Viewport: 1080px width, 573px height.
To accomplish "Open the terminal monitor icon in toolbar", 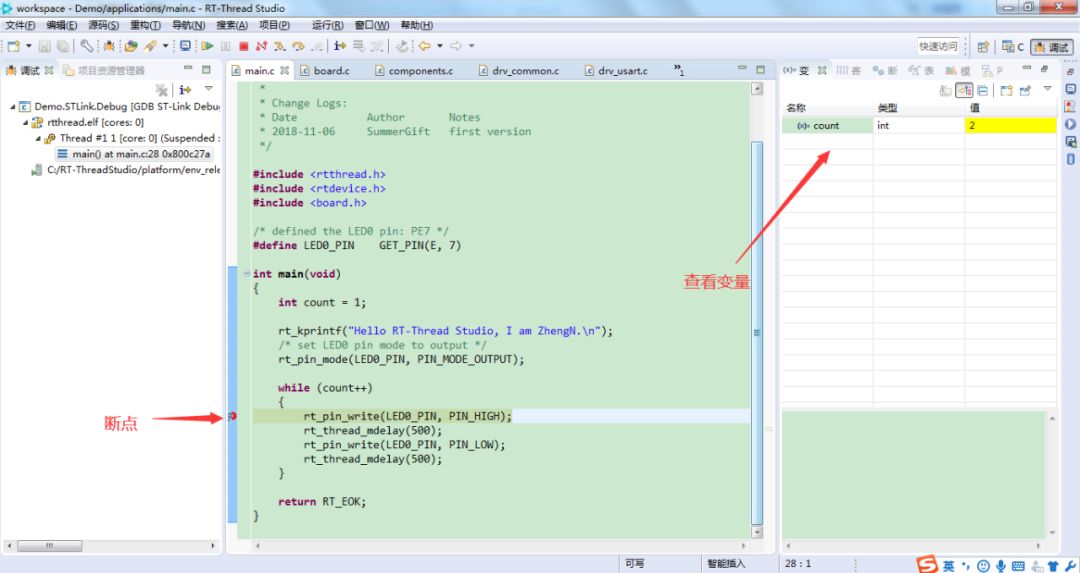I will (185, 46).
